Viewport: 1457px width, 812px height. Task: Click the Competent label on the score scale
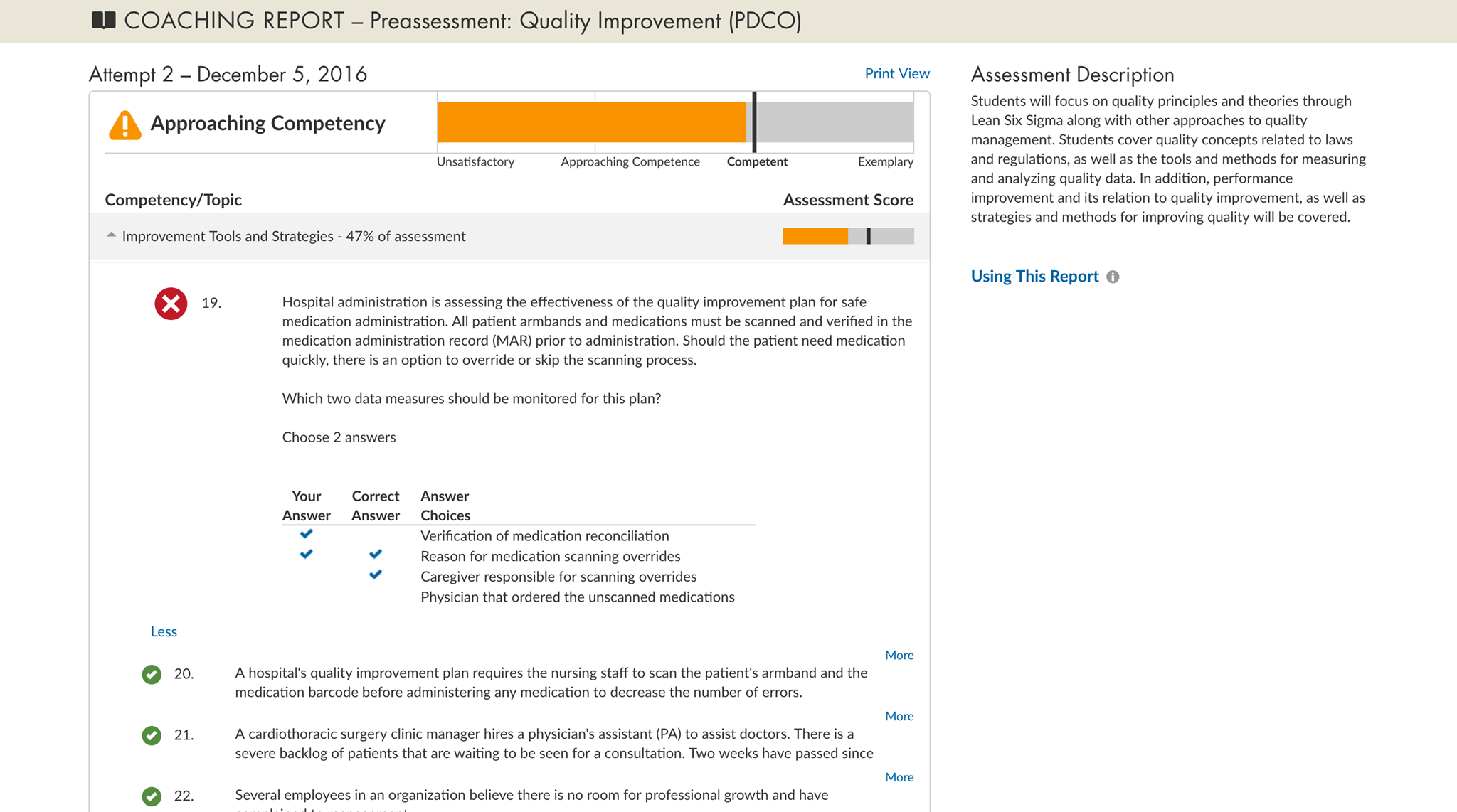(757, 161)
